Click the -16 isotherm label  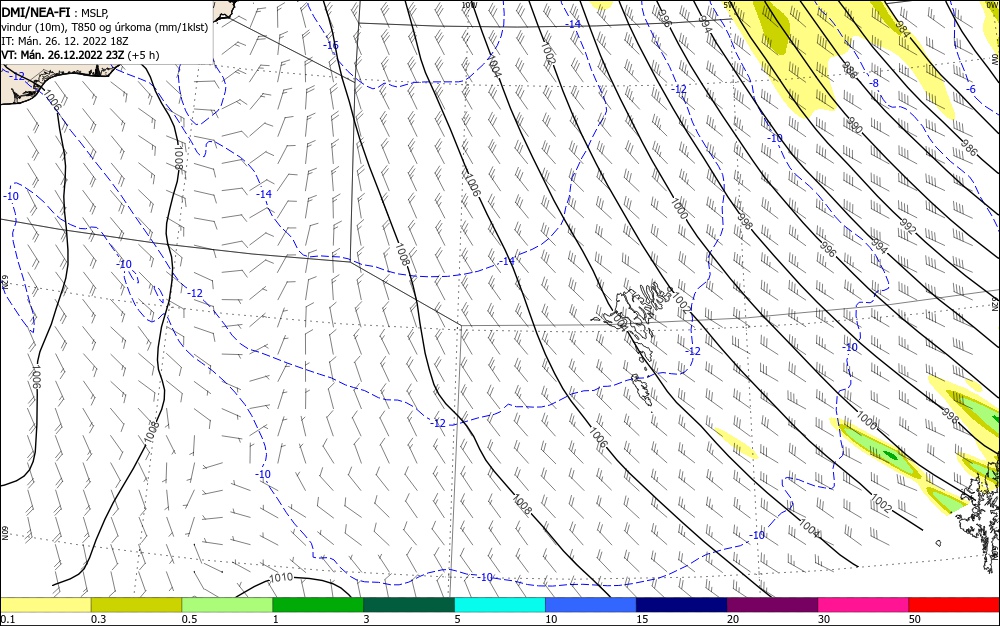click(x=330, y=45)
